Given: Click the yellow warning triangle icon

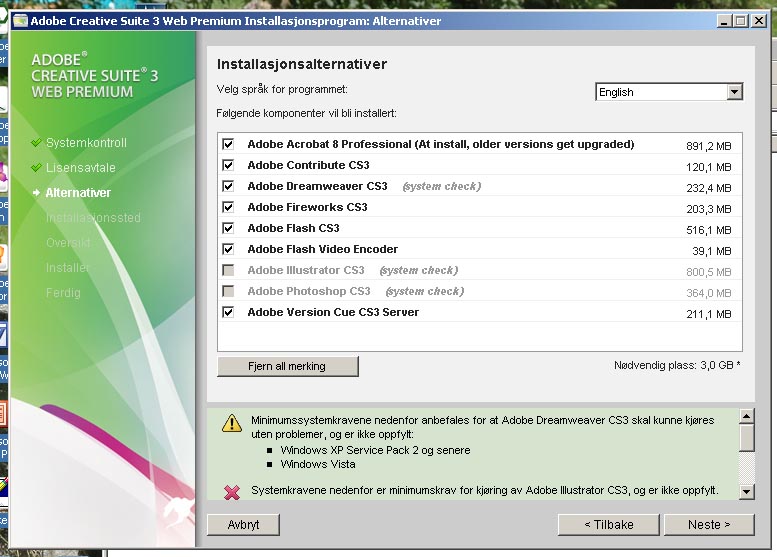Looking at the screenshot, I should (232, 423).
